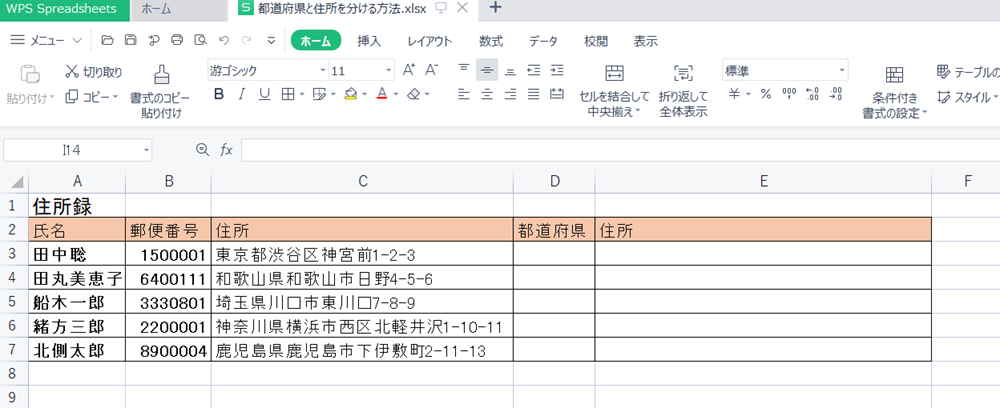Toggle italic formatting

[242, 94]
